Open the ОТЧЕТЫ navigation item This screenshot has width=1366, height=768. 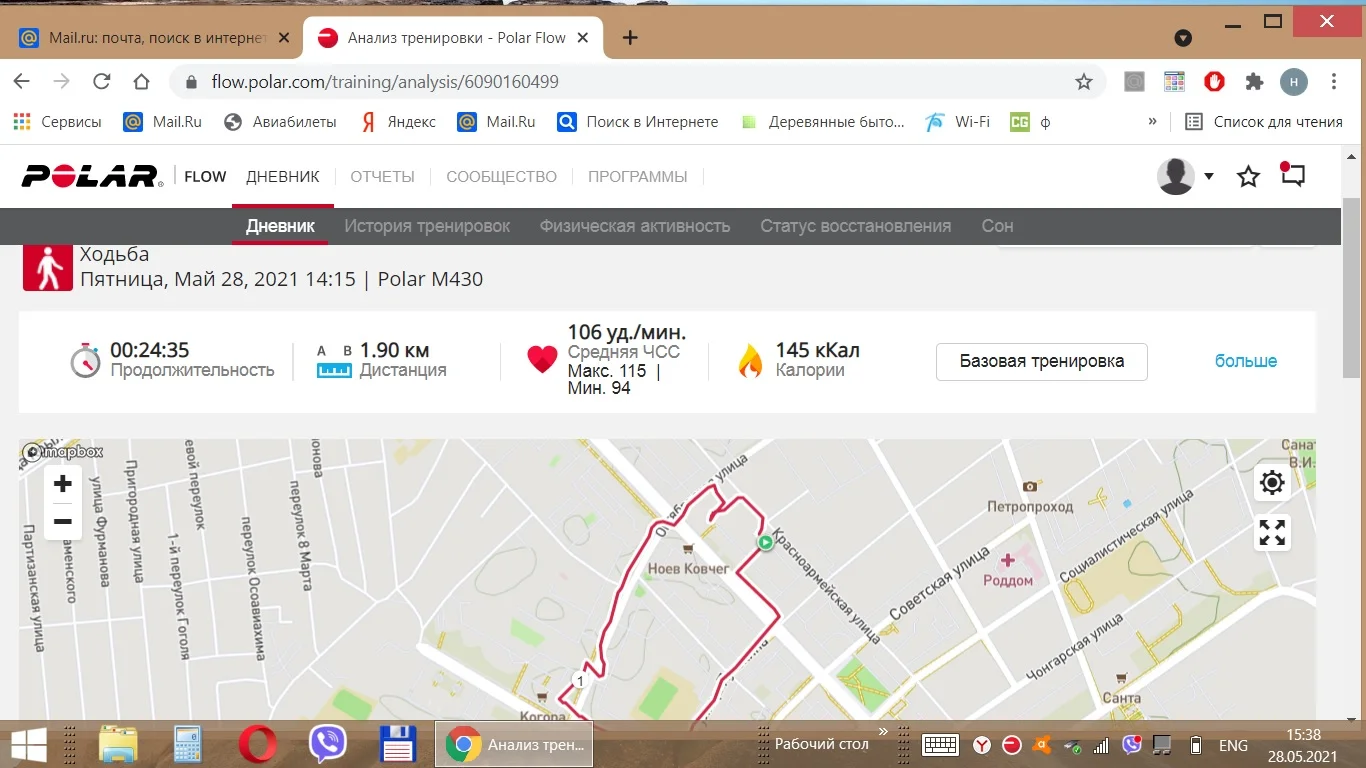click(x=382, y=177)
